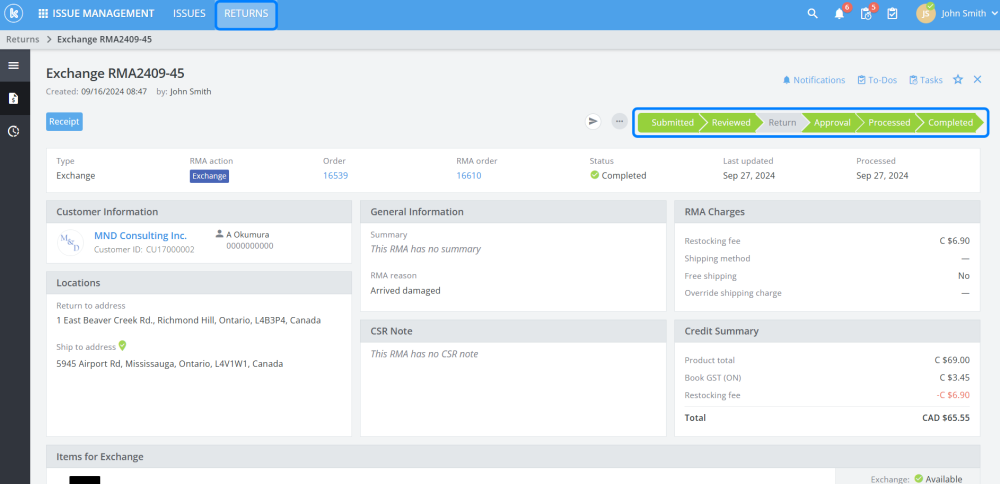The image size is (1000, 484).
Task: Toggle the hamburger sidebar menu
Action: tap(13, 66)
